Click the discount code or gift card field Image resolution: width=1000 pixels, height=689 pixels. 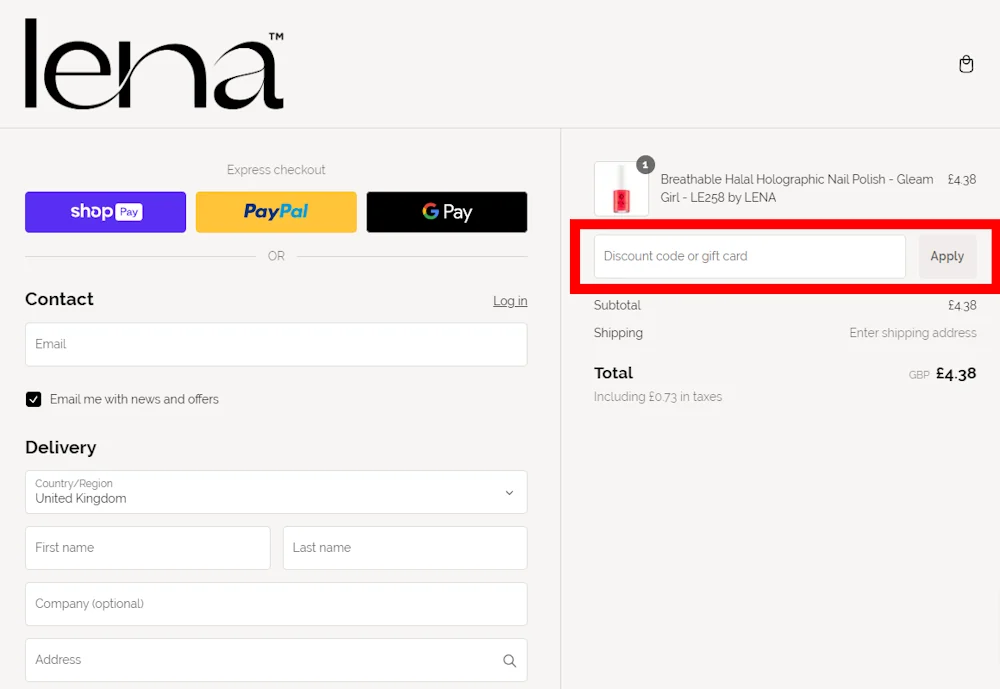[x=749, y=256]
